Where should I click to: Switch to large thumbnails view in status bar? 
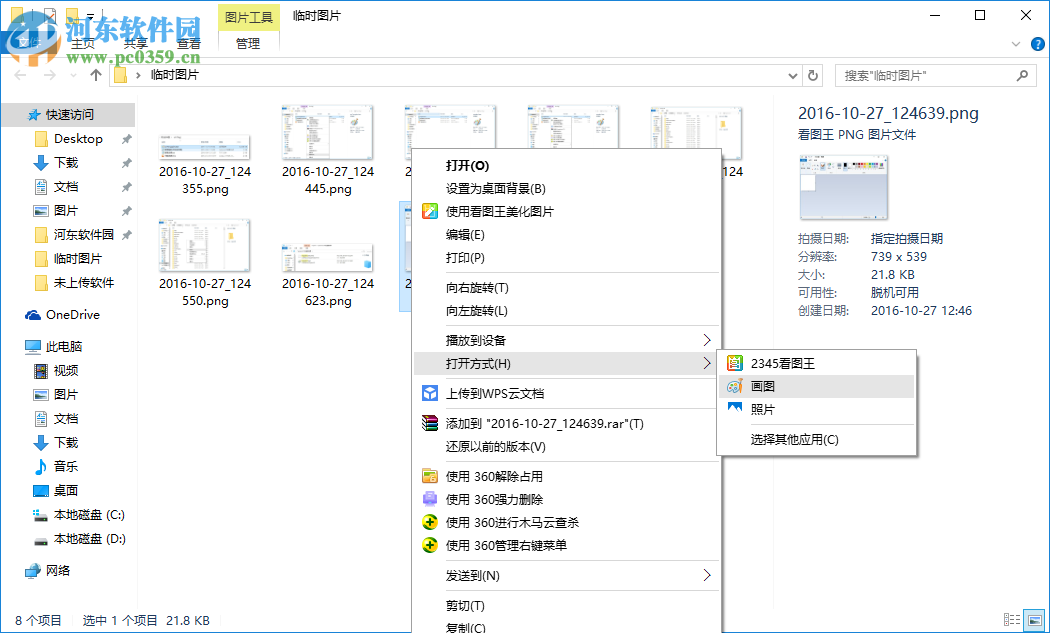pyautogui.click(x=1035, y=620)
